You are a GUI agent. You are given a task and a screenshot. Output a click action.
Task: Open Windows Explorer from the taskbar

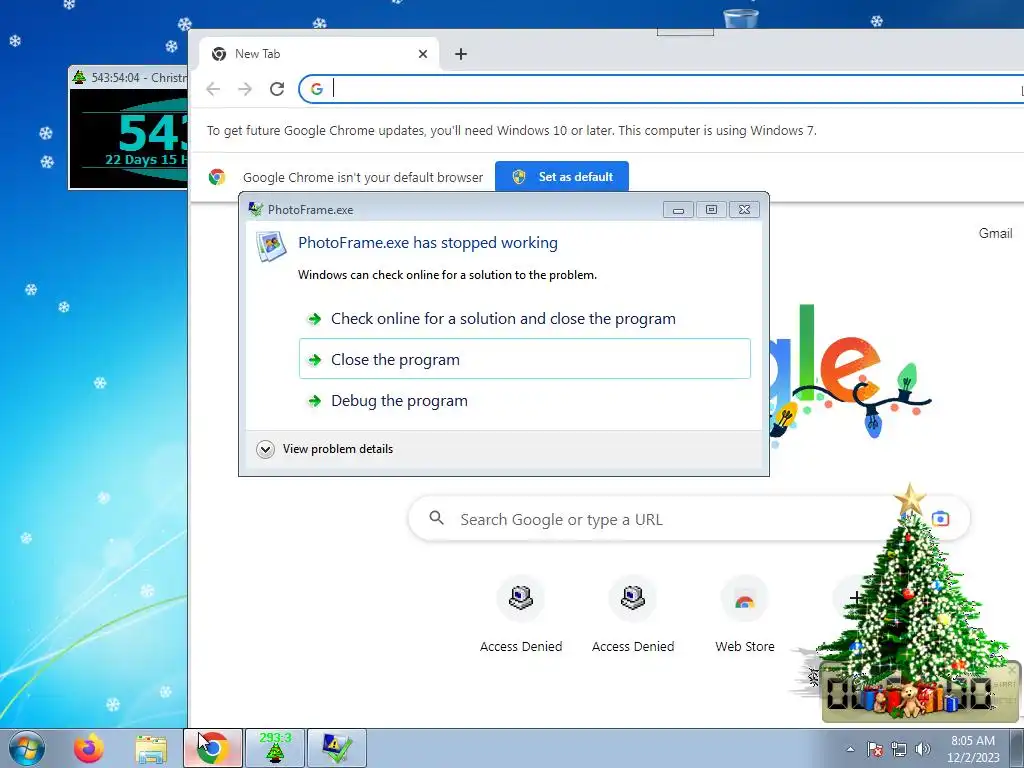[151, 749]
